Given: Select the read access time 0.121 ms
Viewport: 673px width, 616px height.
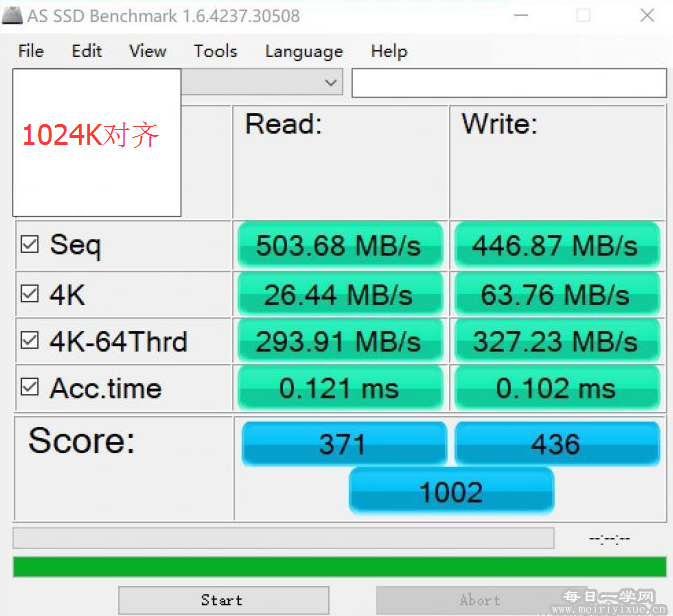Looking at the screenshot, I should pos(340,388).
